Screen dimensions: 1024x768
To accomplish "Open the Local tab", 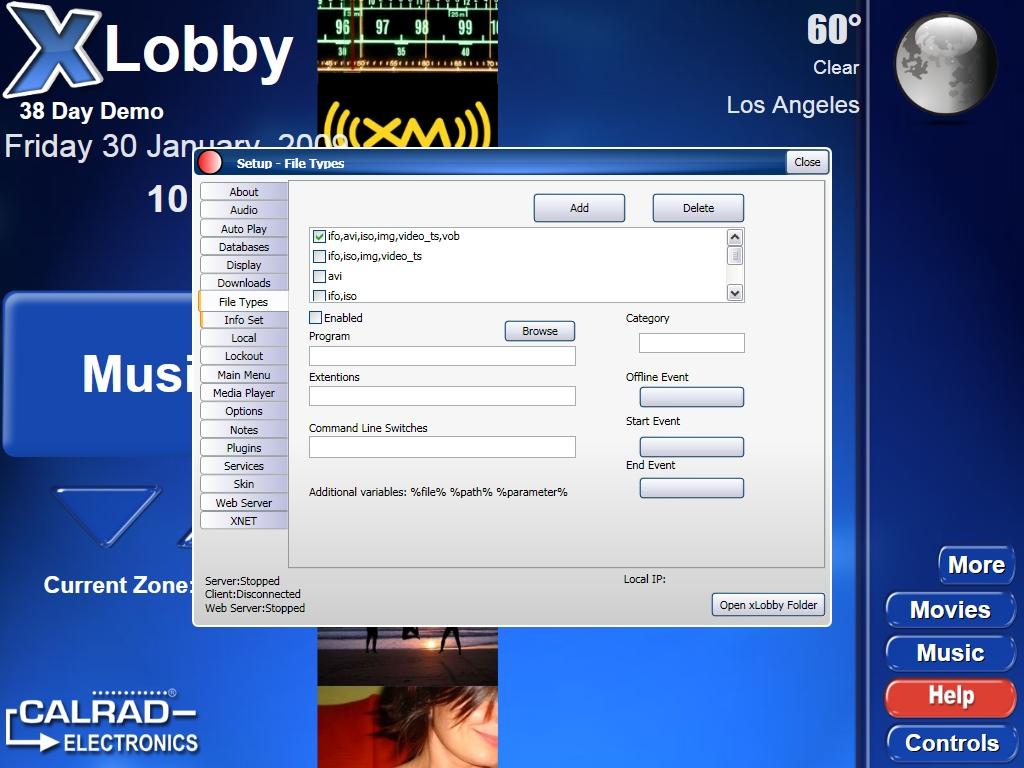I will [x=244, y=338].
